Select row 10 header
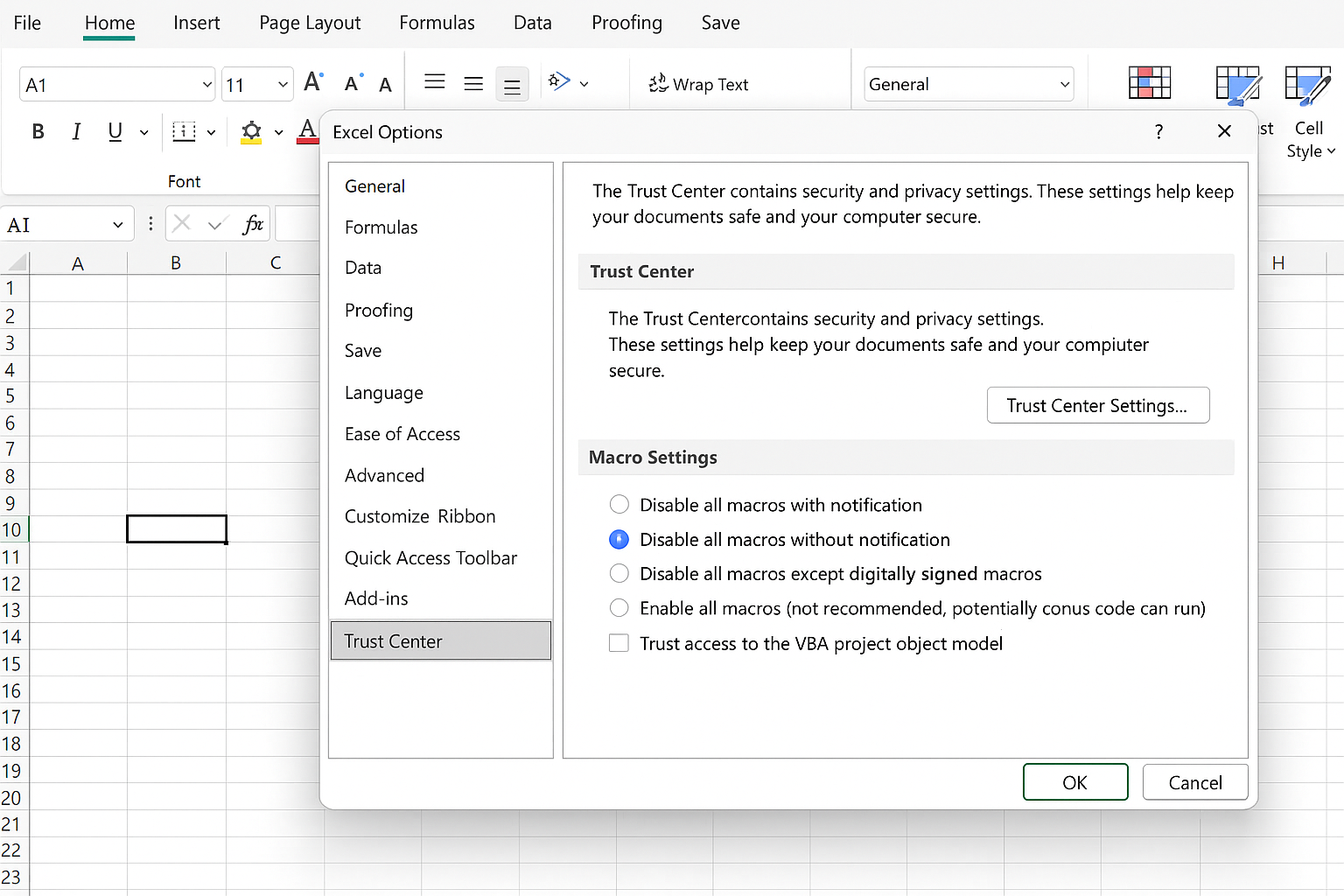This screenshot has width=1344, height=896. point(14,529)
